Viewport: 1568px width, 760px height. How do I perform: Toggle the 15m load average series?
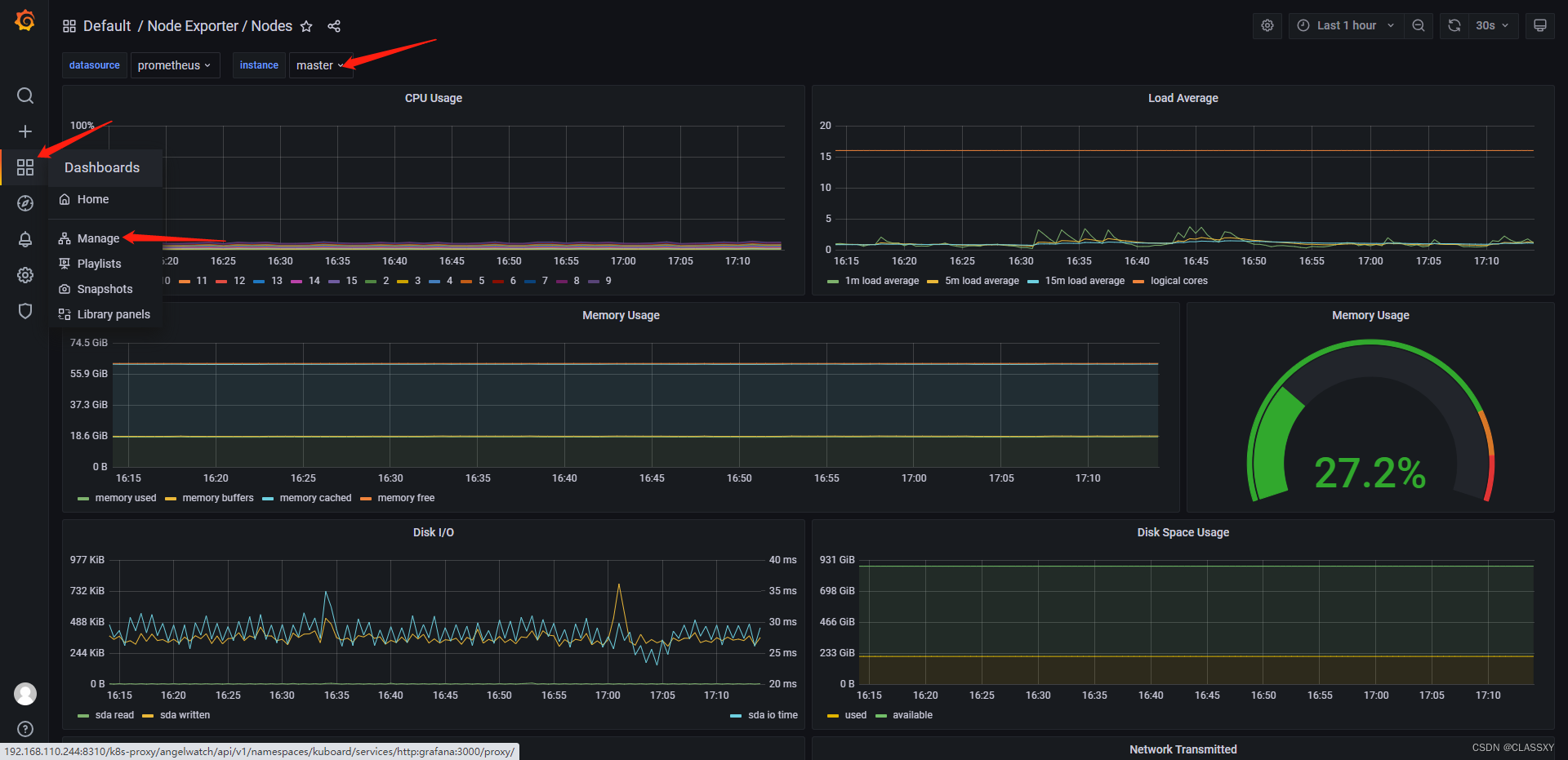click(1085, 281)
